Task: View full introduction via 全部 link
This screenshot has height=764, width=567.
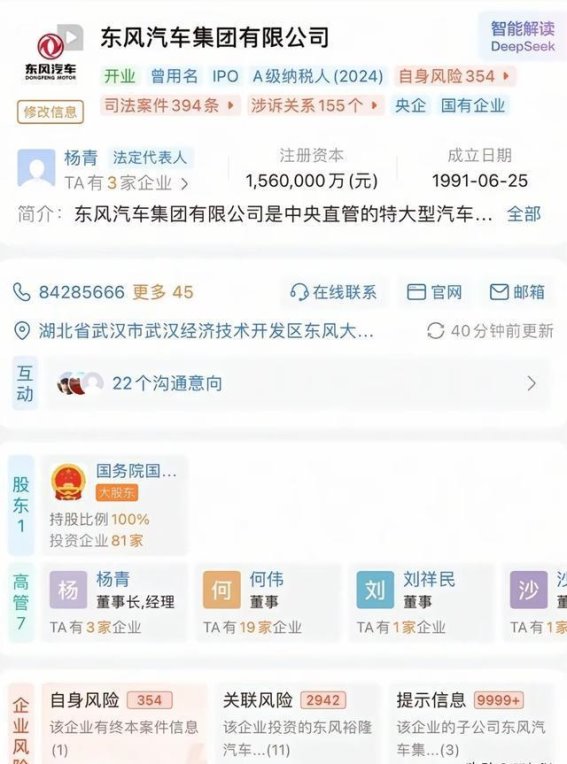Action: click(524, 214)
